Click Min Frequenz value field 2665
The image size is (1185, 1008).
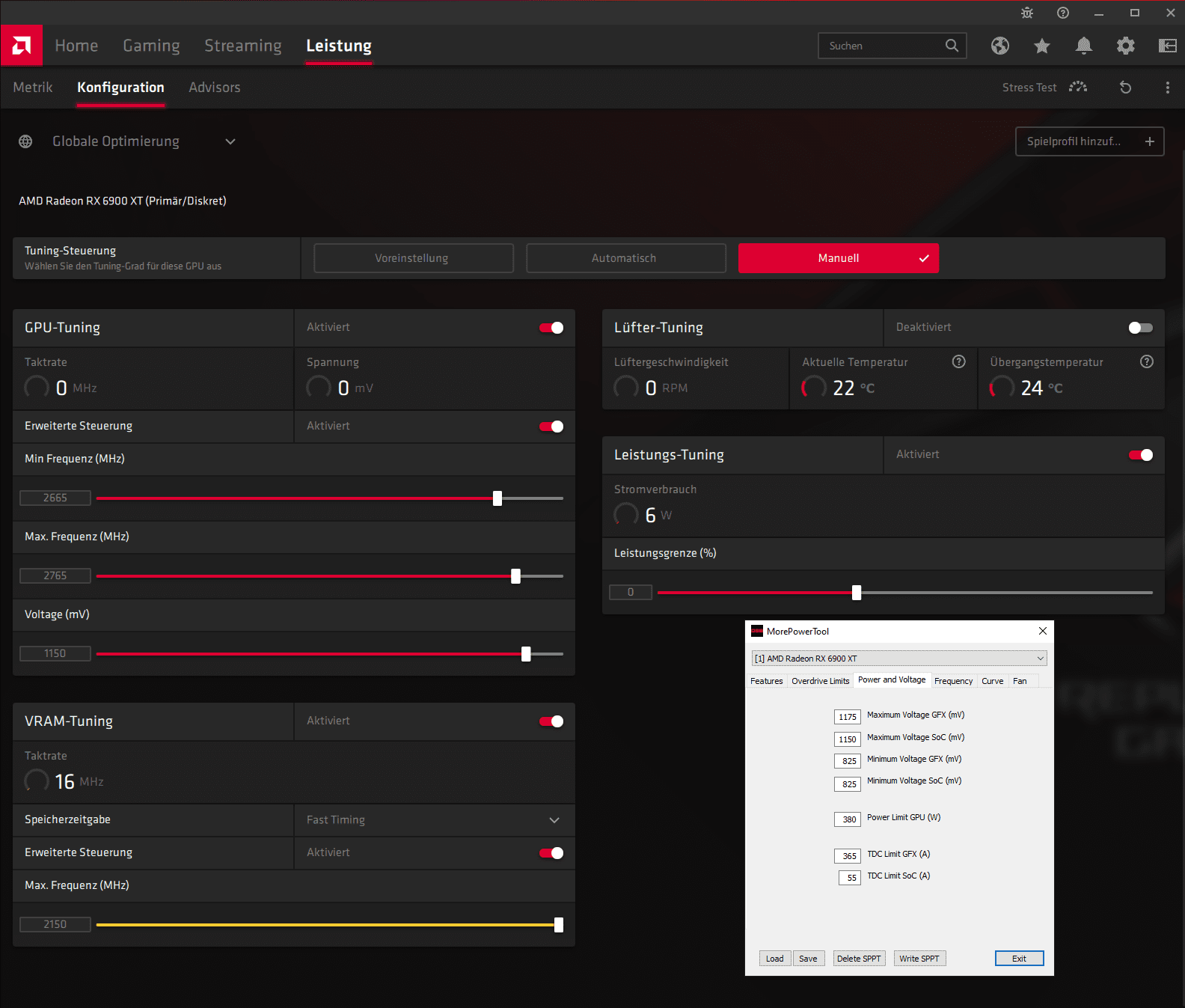[x=55, y=498]
